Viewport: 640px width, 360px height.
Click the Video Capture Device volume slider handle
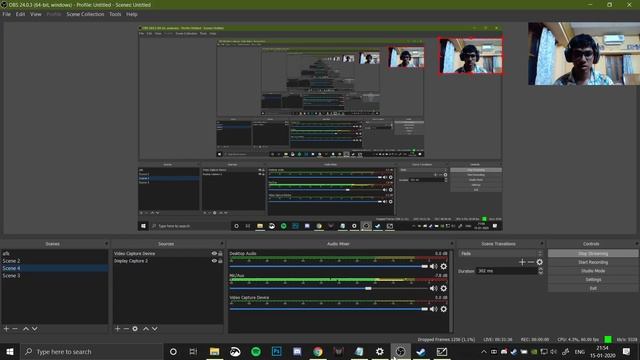[424, 309]
